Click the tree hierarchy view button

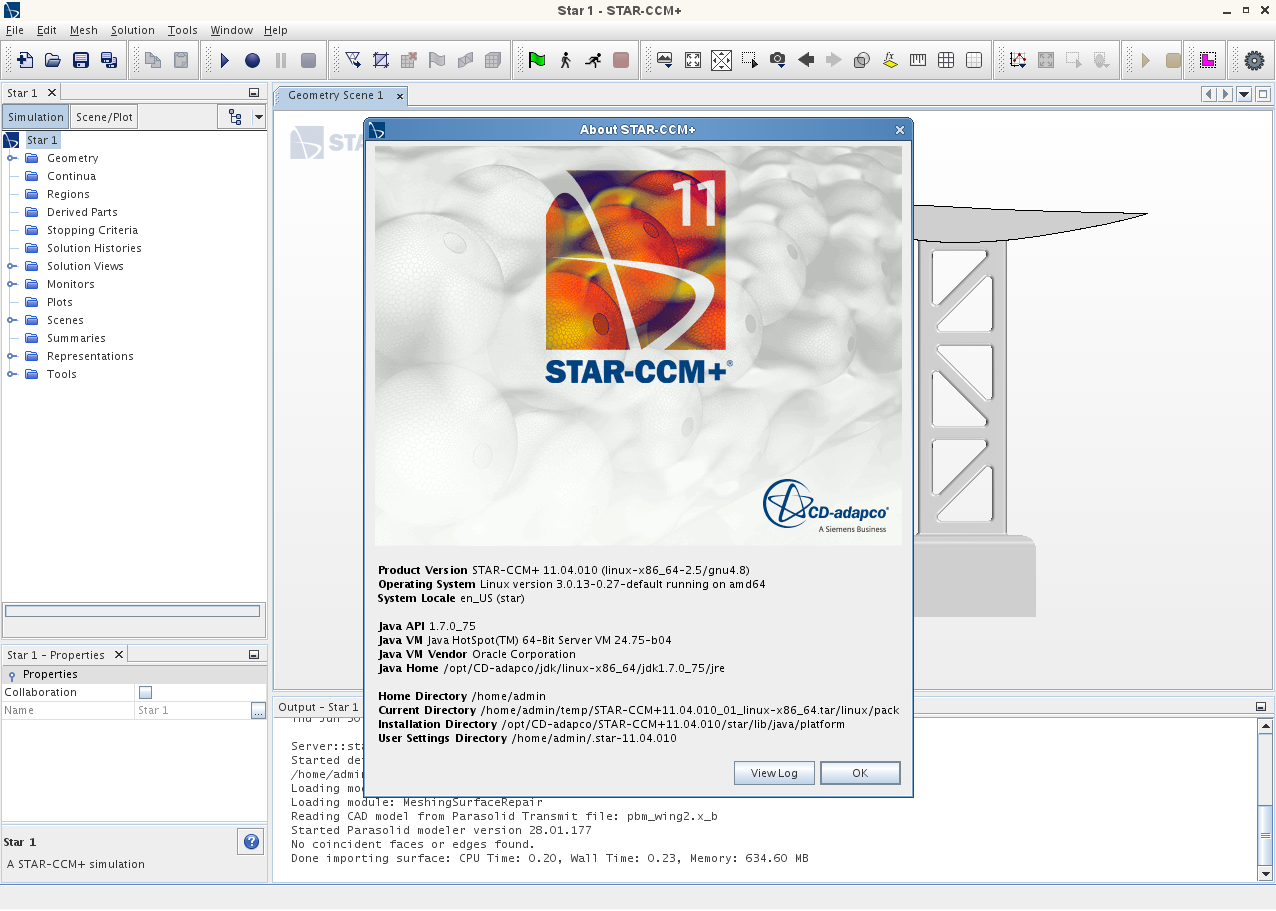click(235, 117)
